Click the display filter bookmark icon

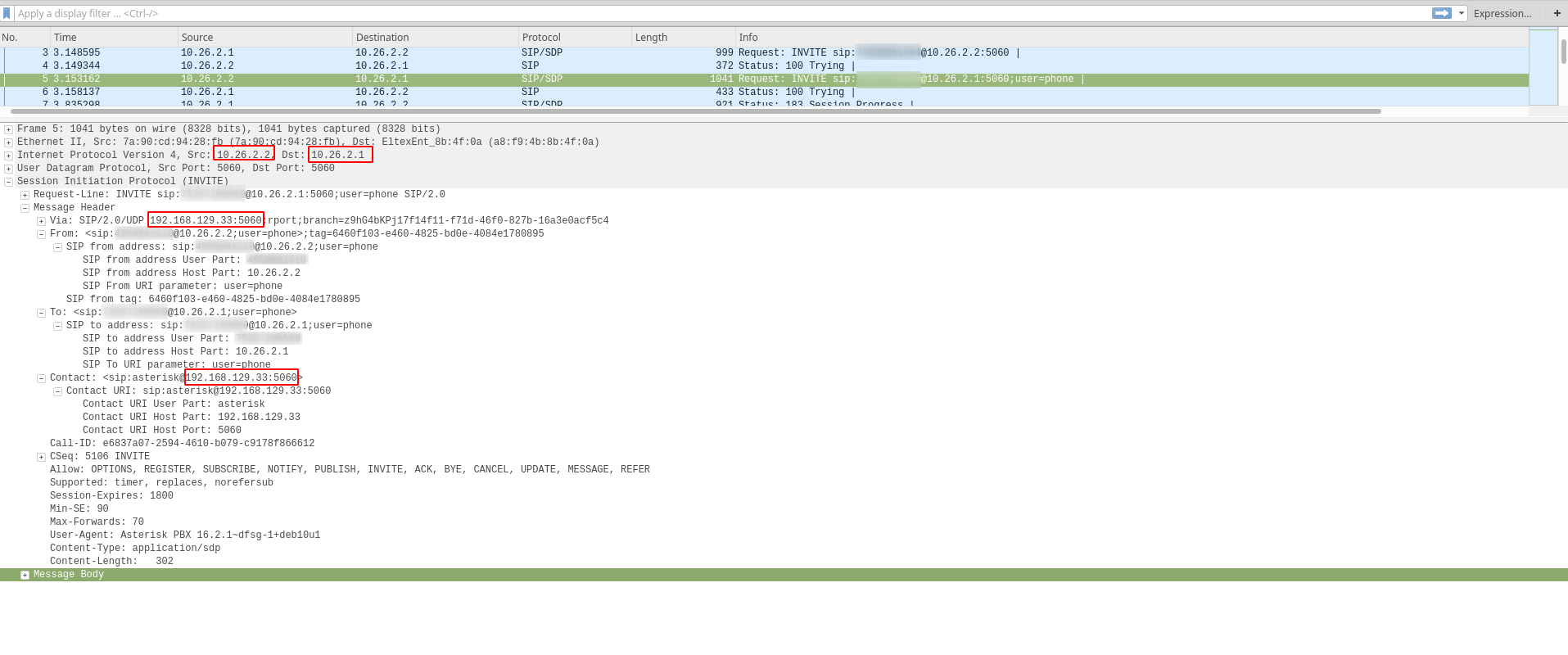coord(7,14)
